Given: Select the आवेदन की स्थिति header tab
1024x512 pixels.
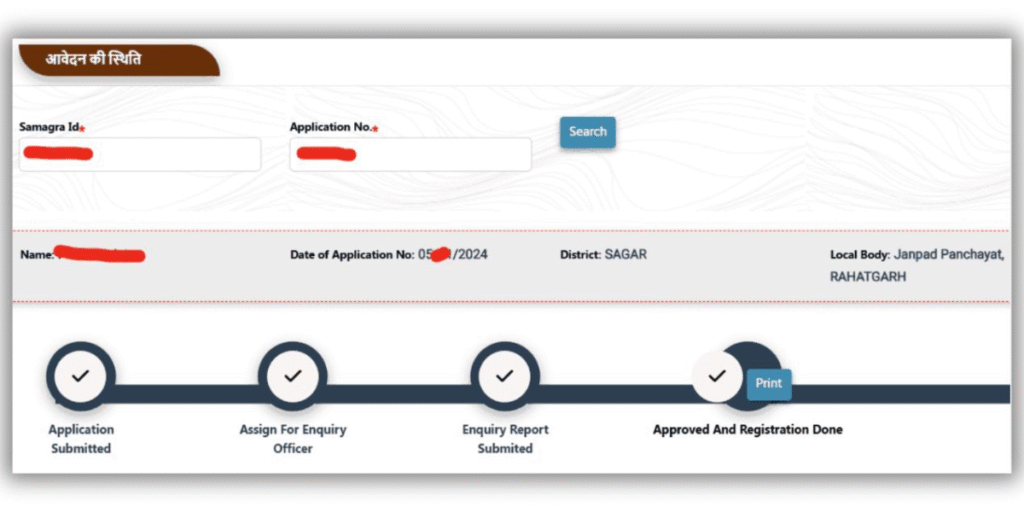Looking at the screenshot, I should 119,60.
